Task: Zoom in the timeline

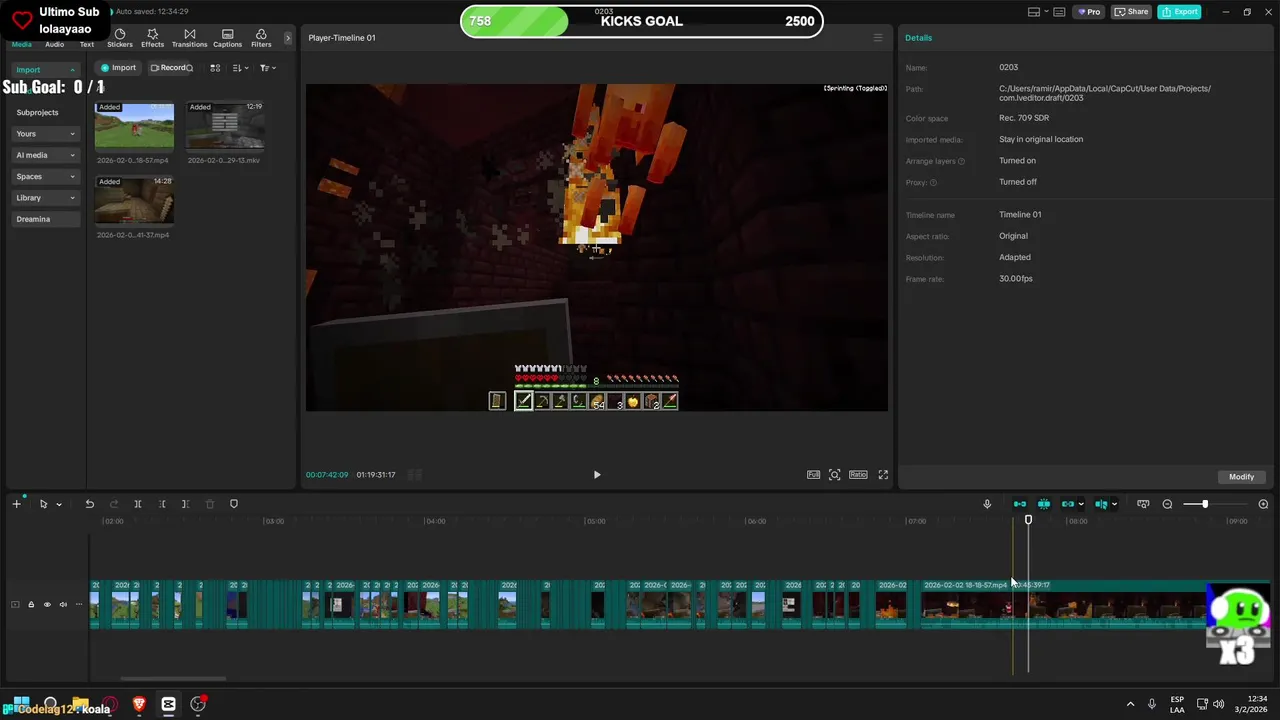Action: coord(1263,504)
